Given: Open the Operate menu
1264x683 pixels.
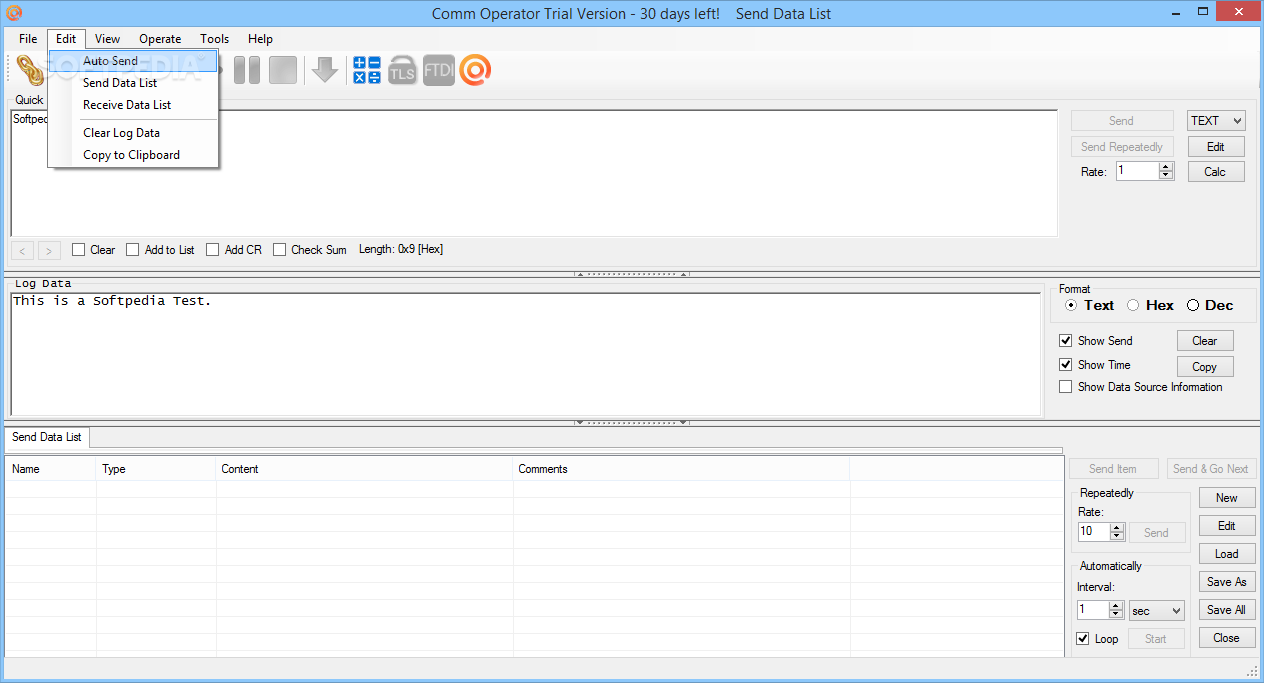Looking at the screenshot, I should point(160,39).
